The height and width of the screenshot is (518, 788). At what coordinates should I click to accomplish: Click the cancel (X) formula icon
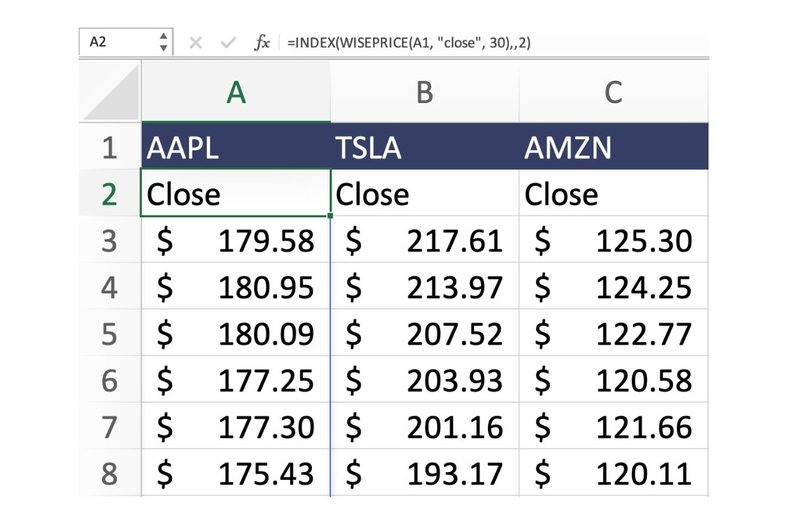pyautogui.click(x=196, y=43)
